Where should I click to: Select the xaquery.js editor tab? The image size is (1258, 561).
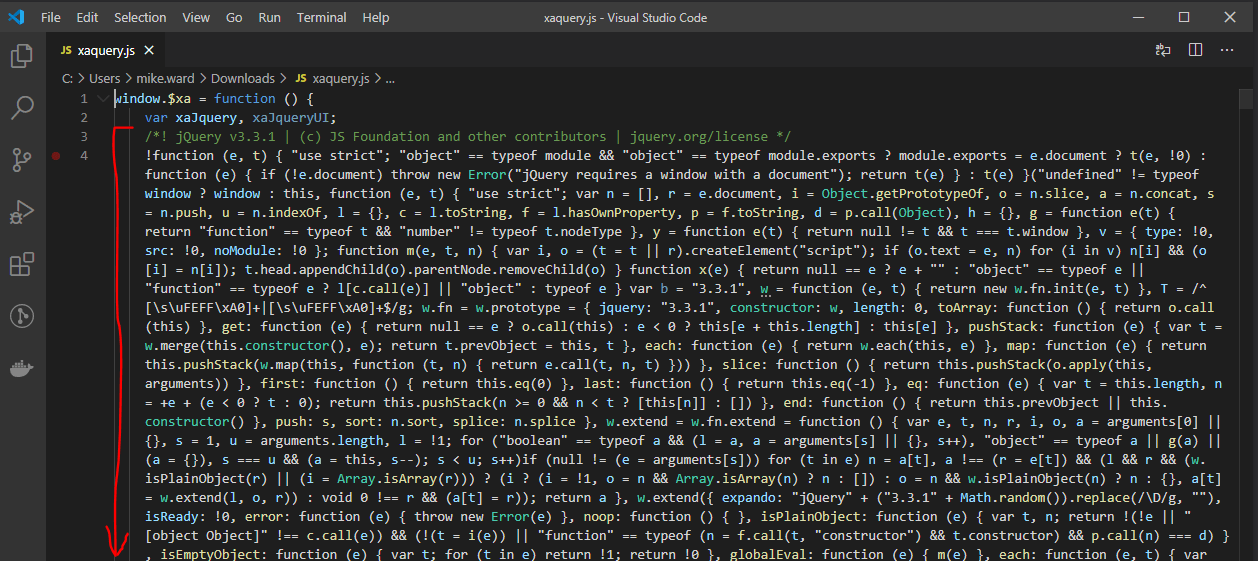pyautogui.click(x=106, y=50)
